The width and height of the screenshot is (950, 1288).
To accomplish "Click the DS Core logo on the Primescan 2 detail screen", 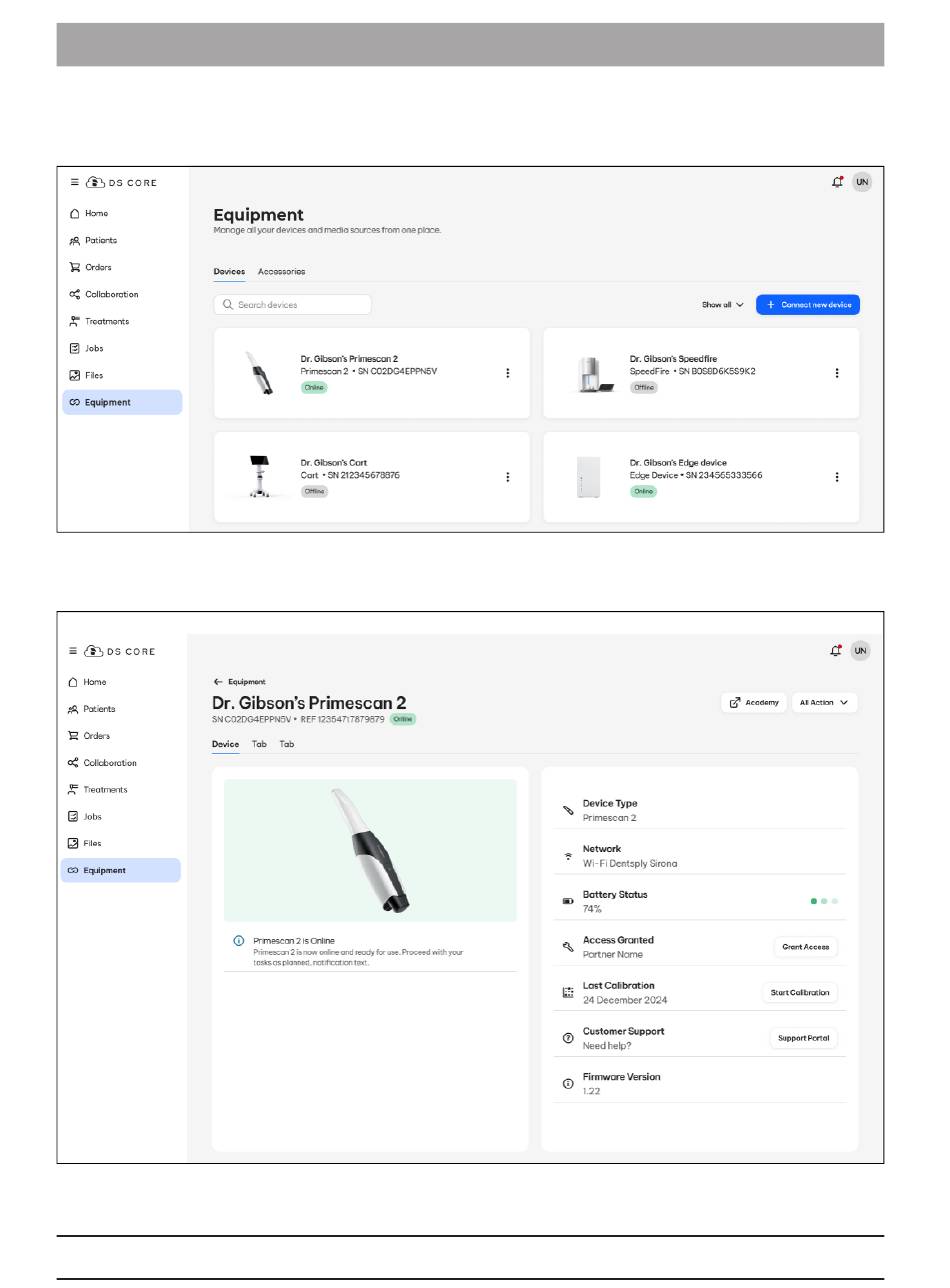I will point(120,651).
